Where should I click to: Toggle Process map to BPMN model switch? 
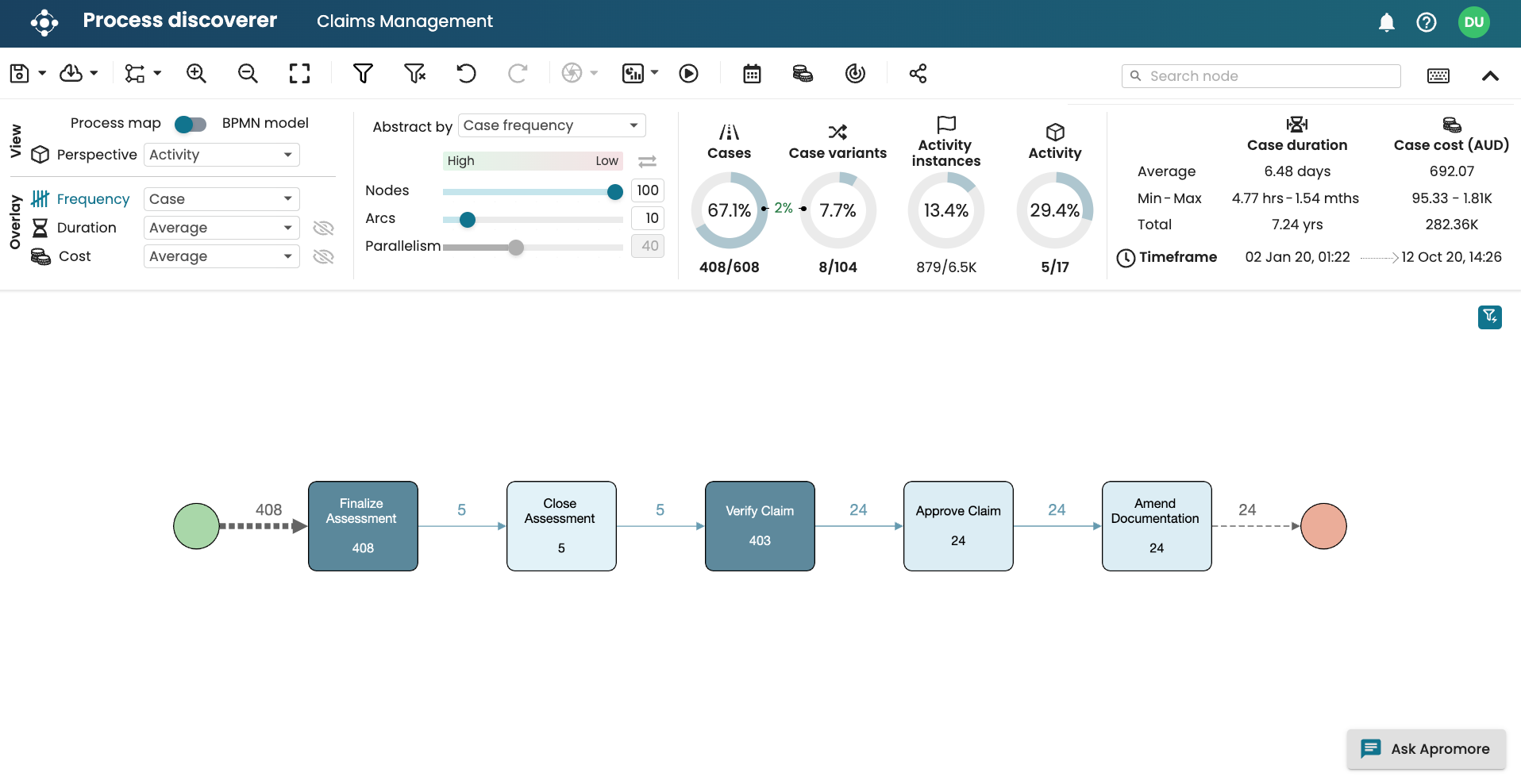(x=191, y=124)
